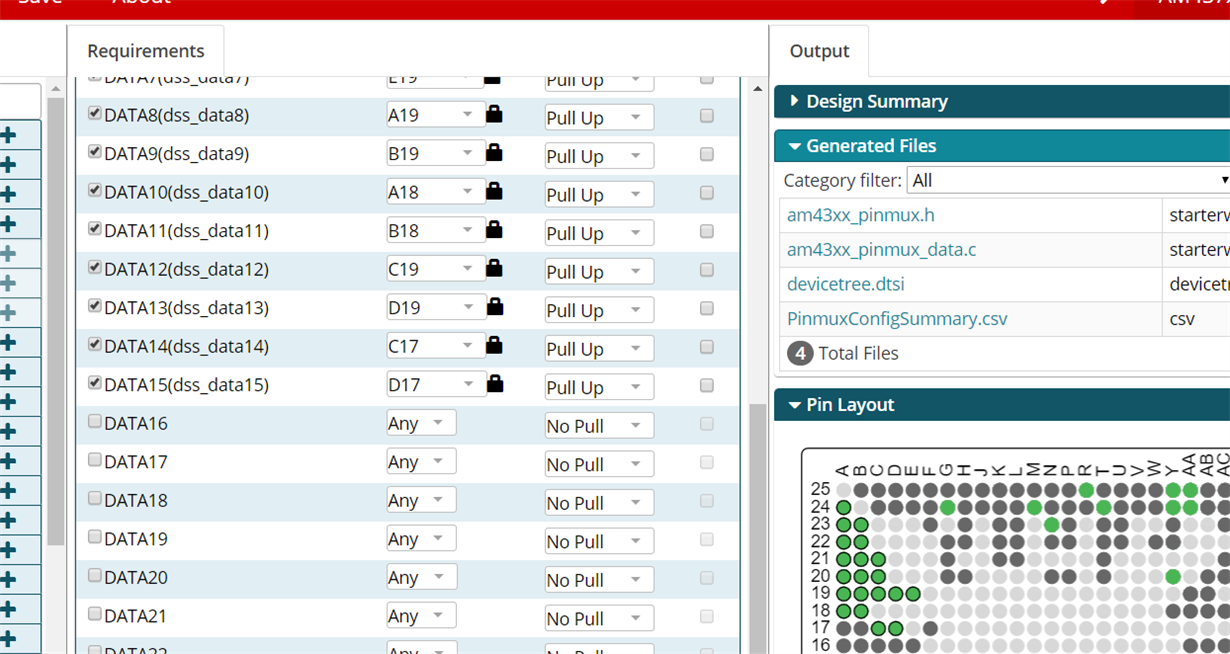Viewport: 1230px width, 654px height.
Task: Unlock pin D19 for DATA13
Action: pos(494,306)
